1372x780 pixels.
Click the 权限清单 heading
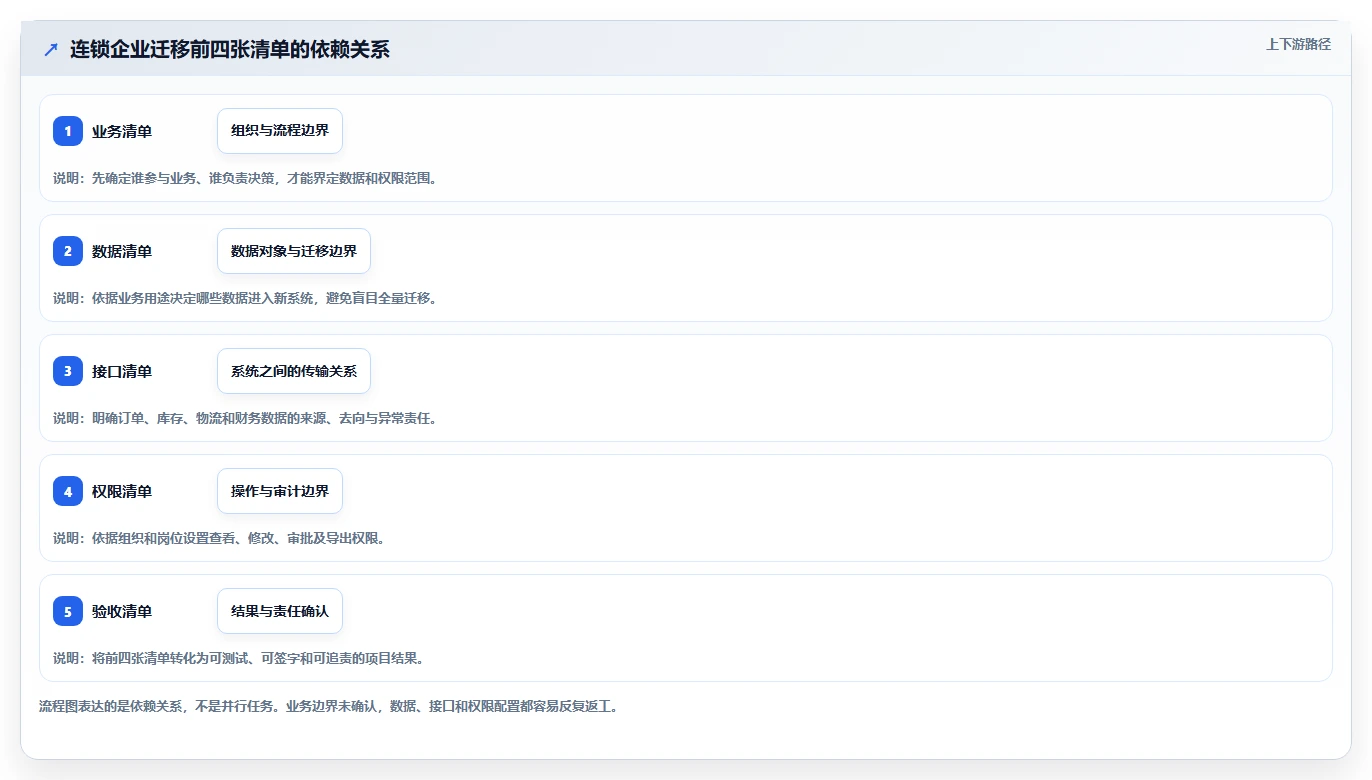click(x=122, y=491)
